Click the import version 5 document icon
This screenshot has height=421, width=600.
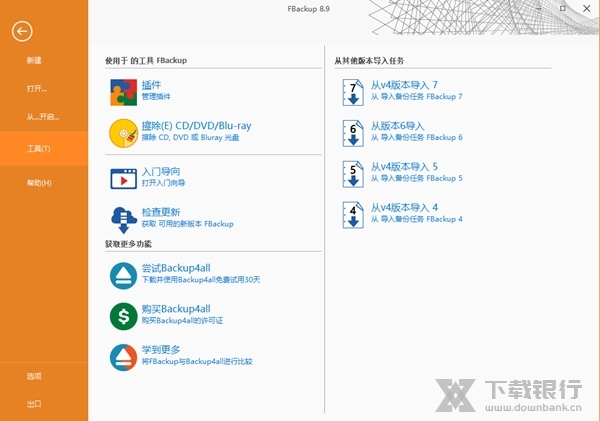353,174
